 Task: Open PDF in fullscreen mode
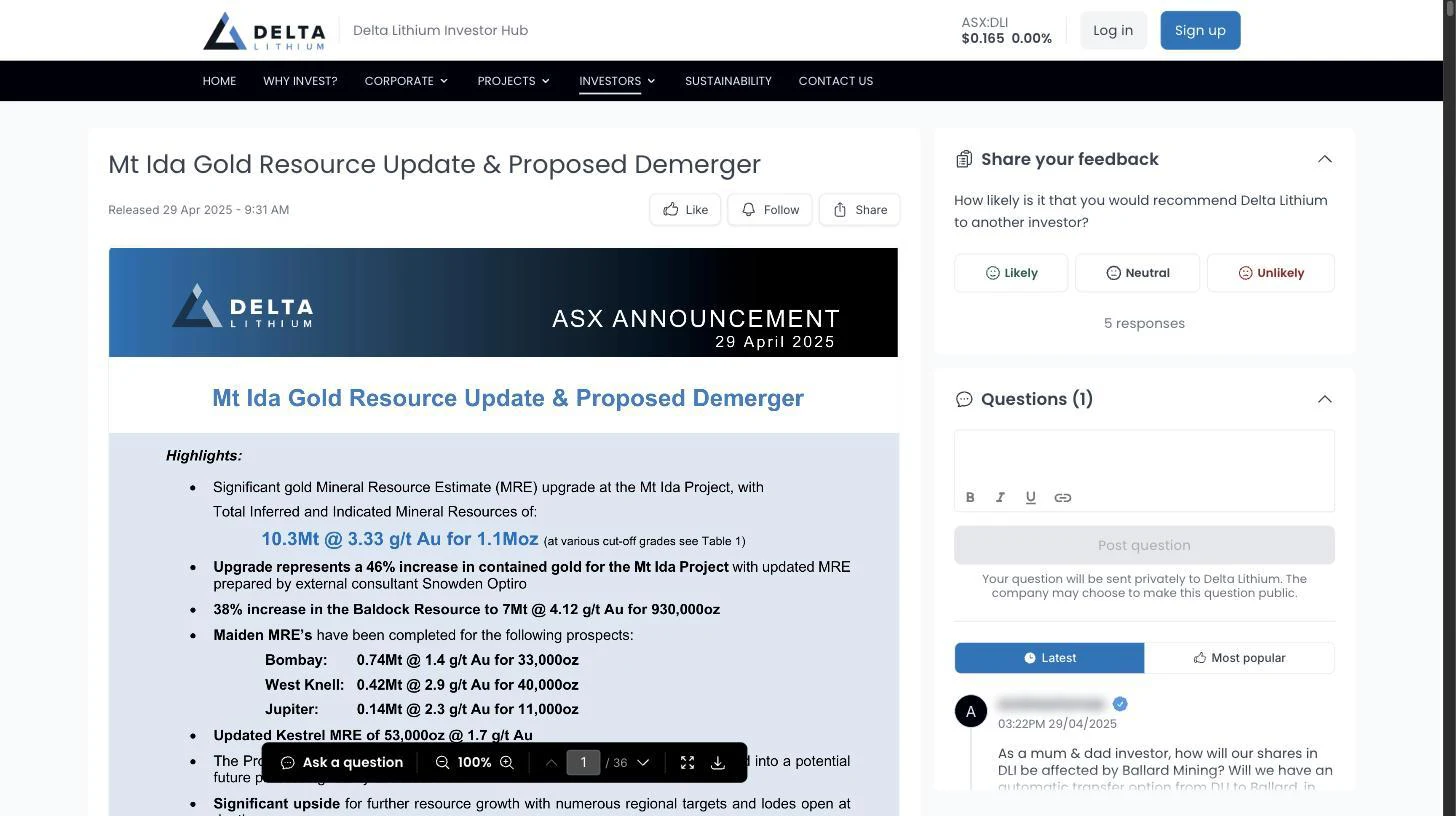688,762
